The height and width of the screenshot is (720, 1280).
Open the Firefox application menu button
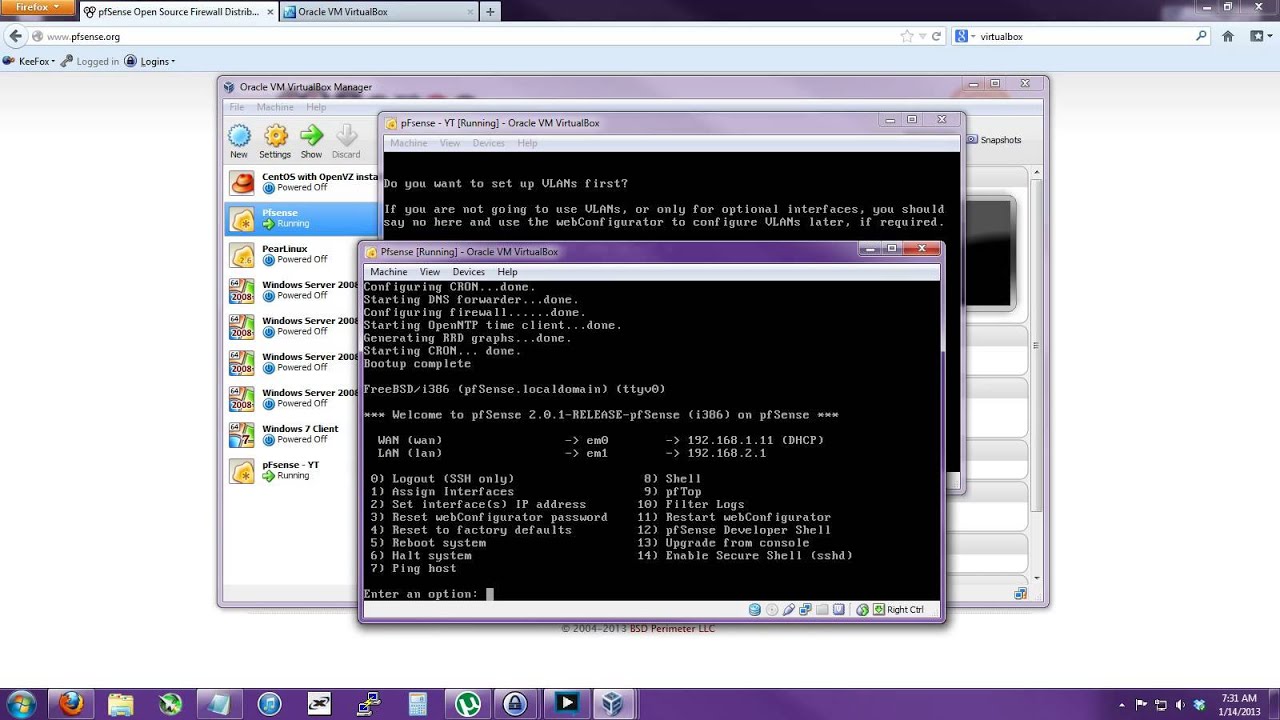click(x=37, y=7)
